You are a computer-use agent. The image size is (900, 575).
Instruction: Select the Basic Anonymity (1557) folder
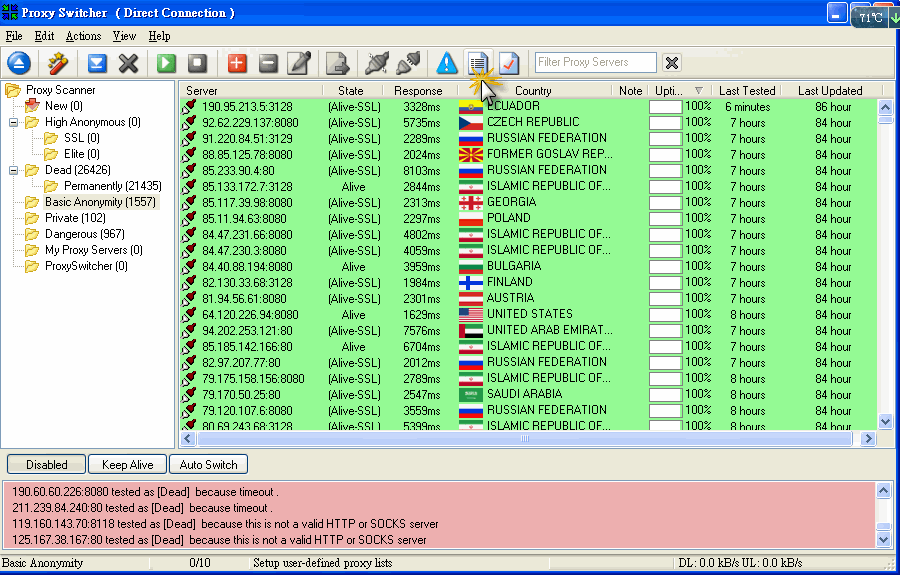(x=100, y=202)
